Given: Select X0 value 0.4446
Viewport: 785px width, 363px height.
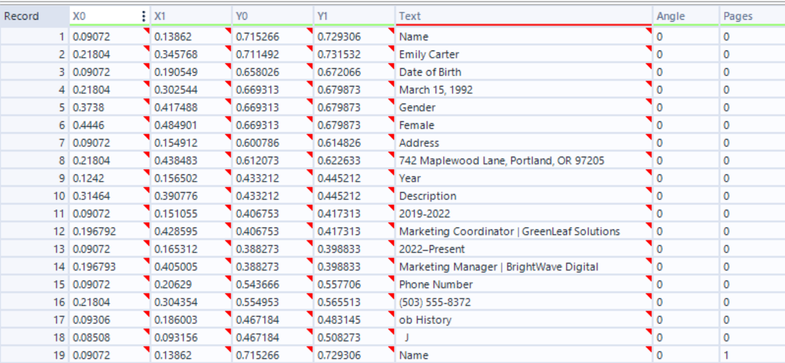Looking at the screenshot, I should [x=110, y=125].
